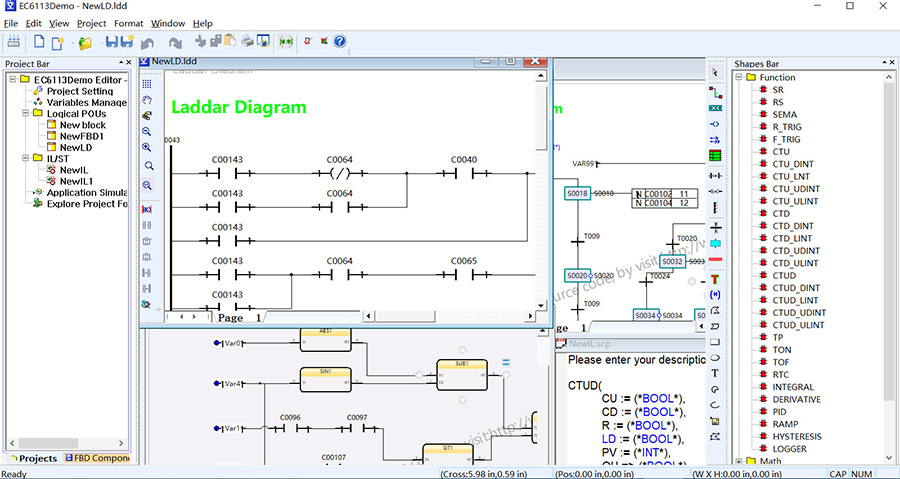Screen dimensions: 900x479
Task: Collapse the EC6113Demo Editor tree root
Action: [x=13, y=79]
